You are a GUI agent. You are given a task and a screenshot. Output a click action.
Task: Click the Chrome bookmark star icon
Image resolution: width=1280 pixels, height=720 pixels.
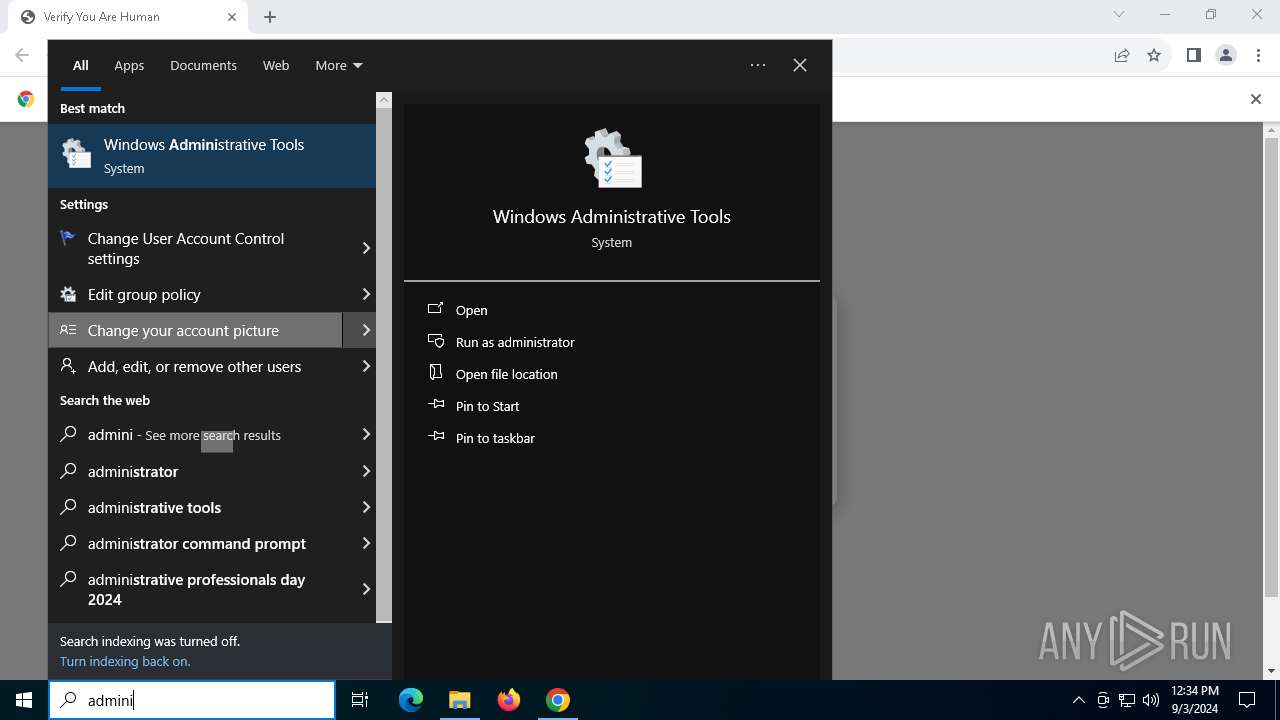[x=1154, y=55]
